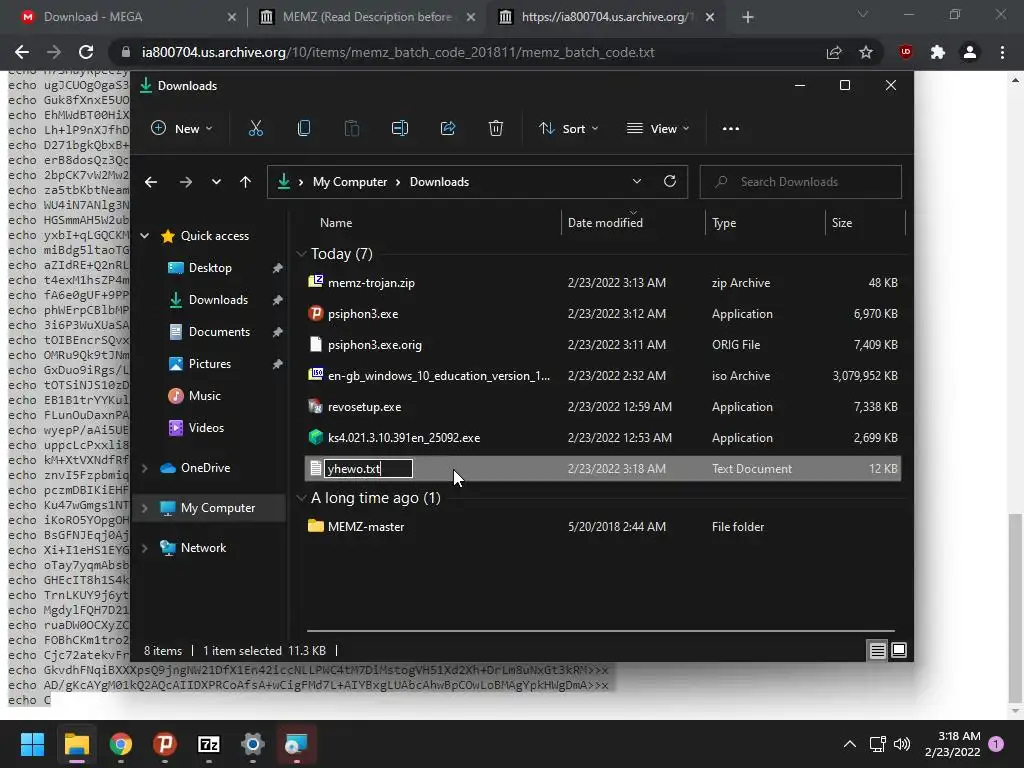The width and height of the screenshot is (1024, 768).
Task: Refresh the Downloads folder view
Action: click(670, 182)
